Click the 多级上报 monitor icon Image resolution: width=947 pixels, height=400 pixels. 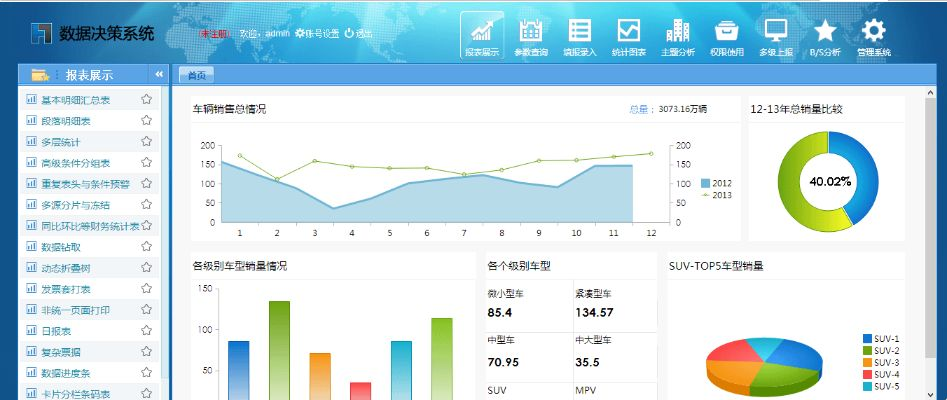(x=776, y=36)
